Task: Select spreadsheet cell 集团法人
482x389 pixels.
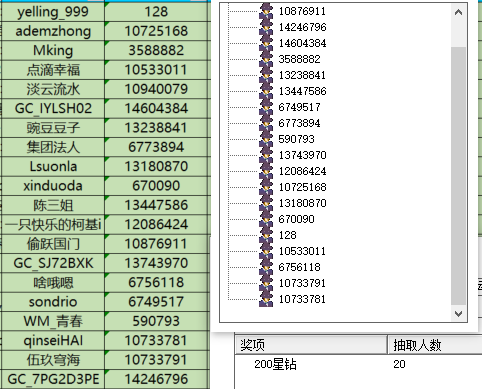Action: coord(53,147)
